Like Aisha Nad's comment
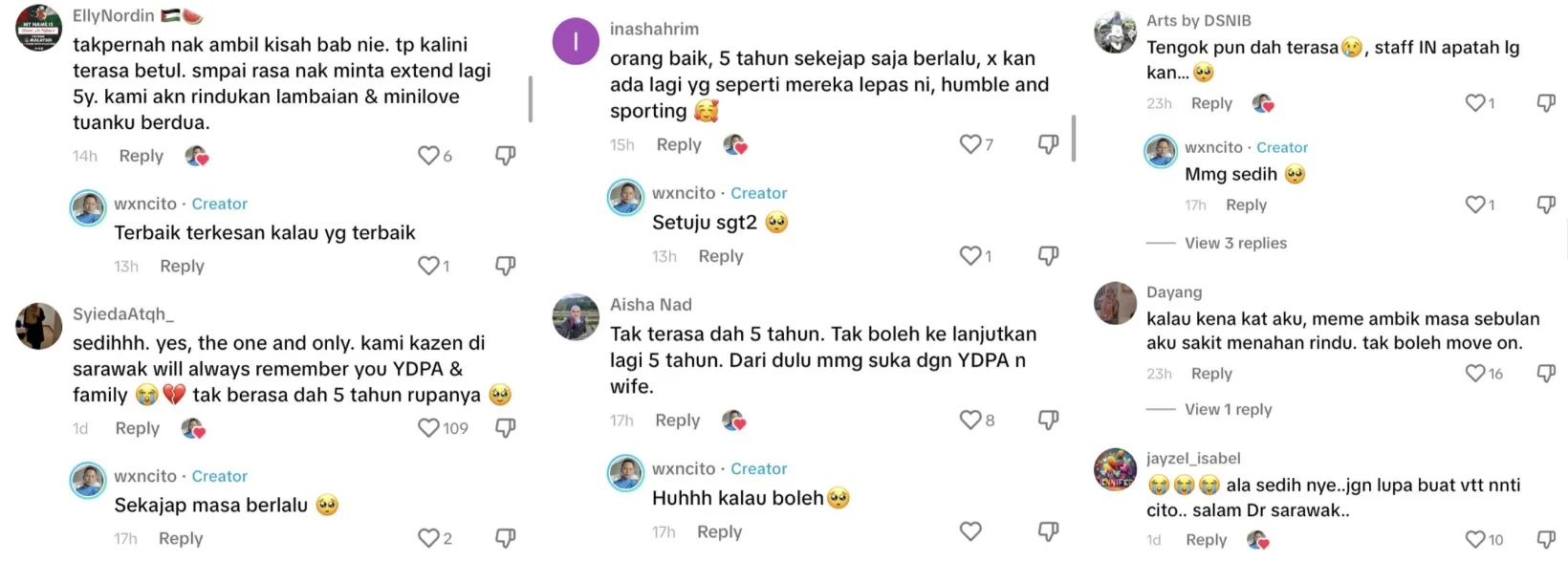 970,420
